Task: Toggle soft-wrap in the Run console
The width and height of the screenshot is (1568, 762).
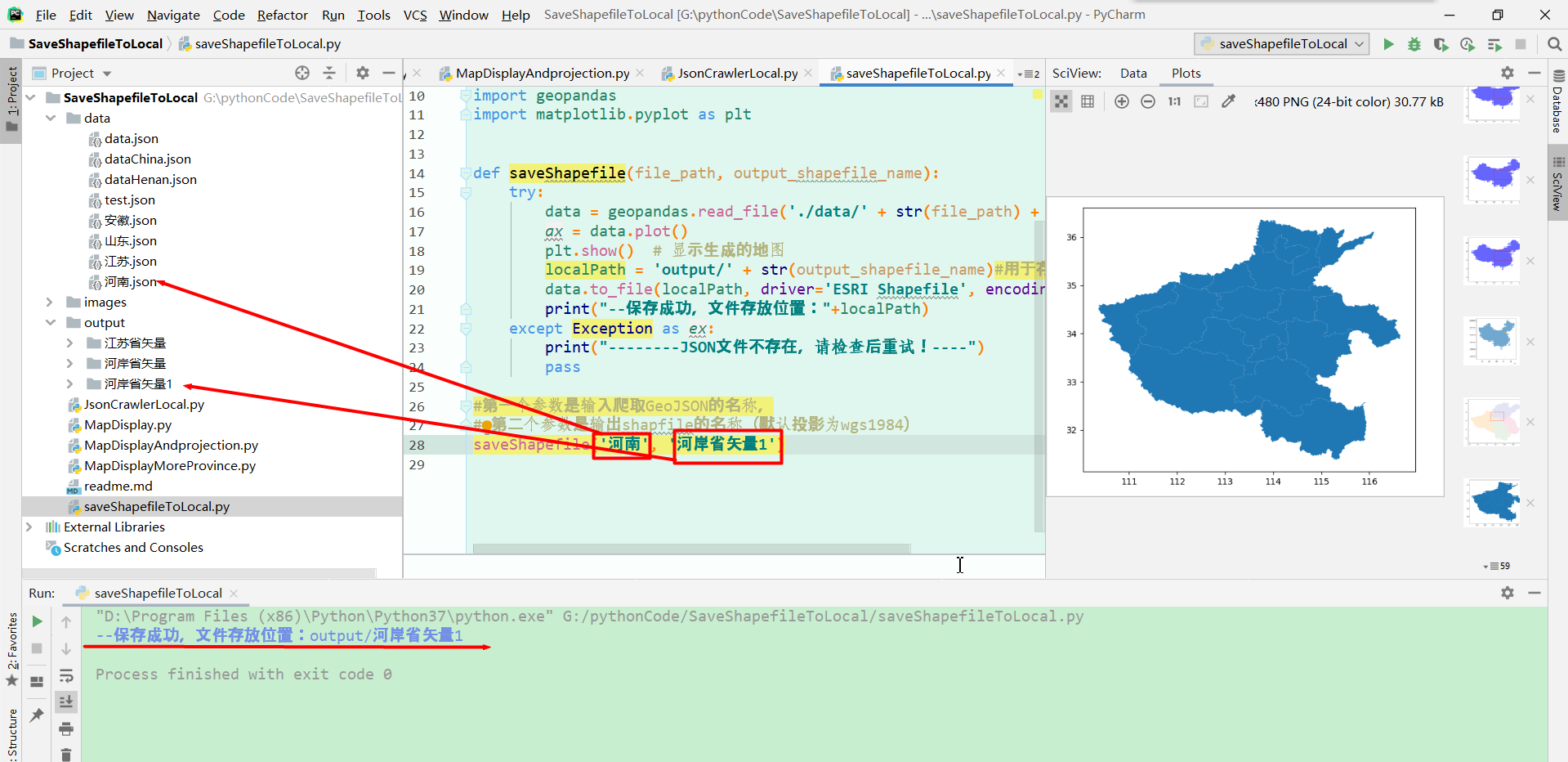Action: coord(66,676)
